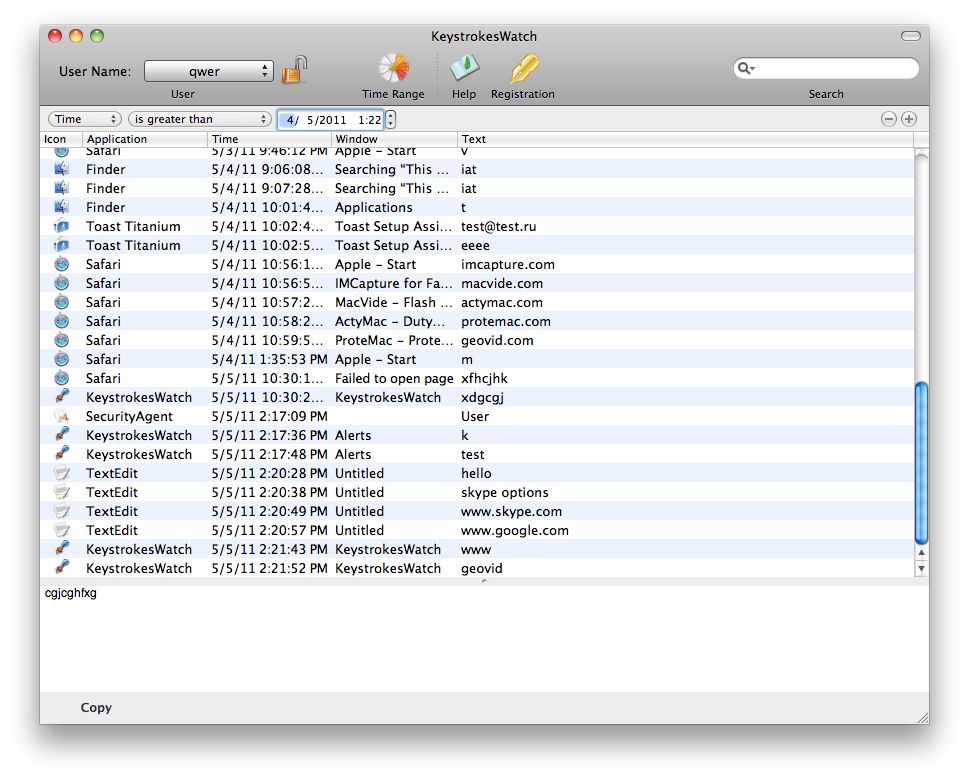Click the magnifier icon in search field
The image size is (969, 779).
coord(745,68)
